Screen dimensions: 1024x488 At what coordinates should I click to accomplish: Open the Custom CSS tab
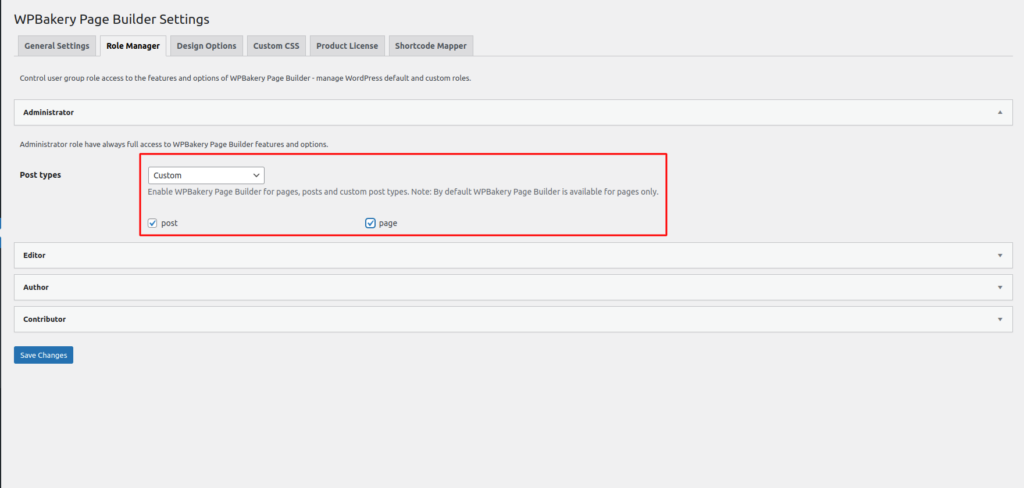[x=276, y=46]
